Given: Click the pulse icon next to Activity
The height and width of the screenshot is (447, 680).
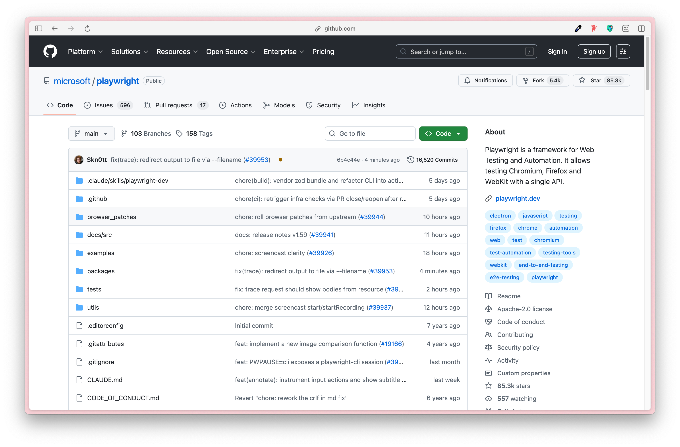Looking at the screenshot, I should (x=488, y=360).
